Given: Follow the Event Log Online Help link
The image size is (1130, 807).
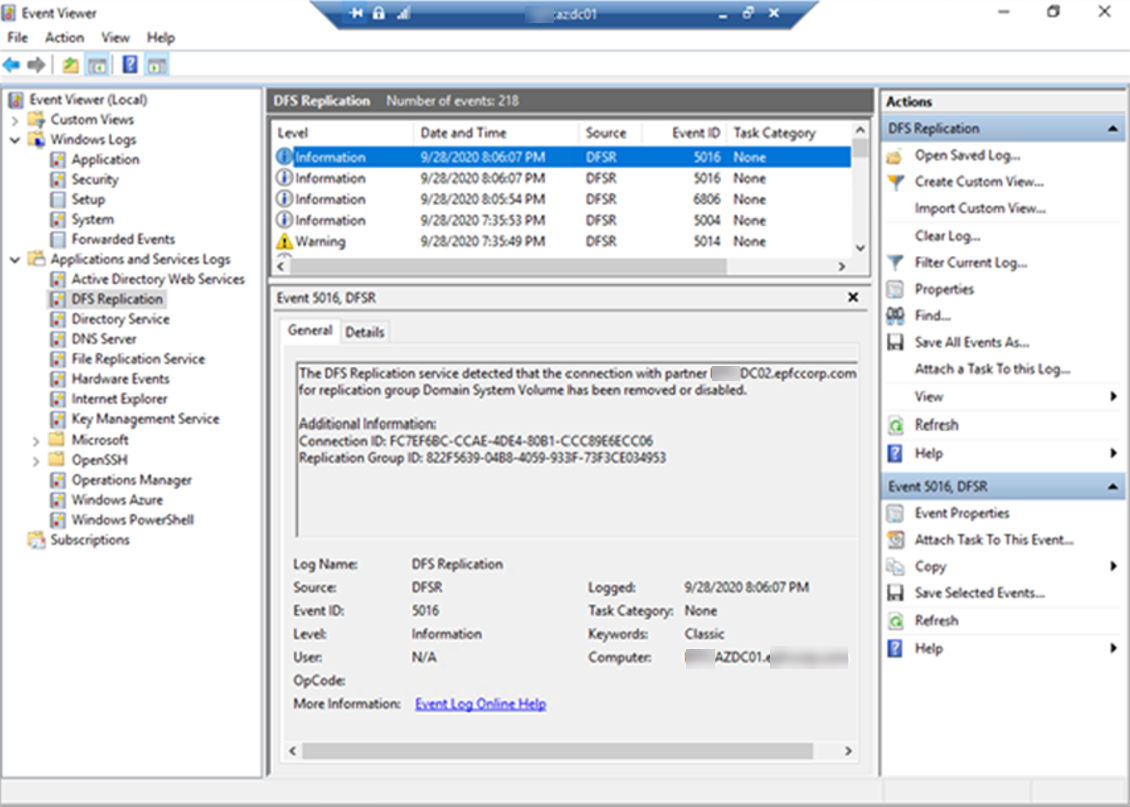Looking at the screenshot, I should pyautogui.click(x=480, y=703).
